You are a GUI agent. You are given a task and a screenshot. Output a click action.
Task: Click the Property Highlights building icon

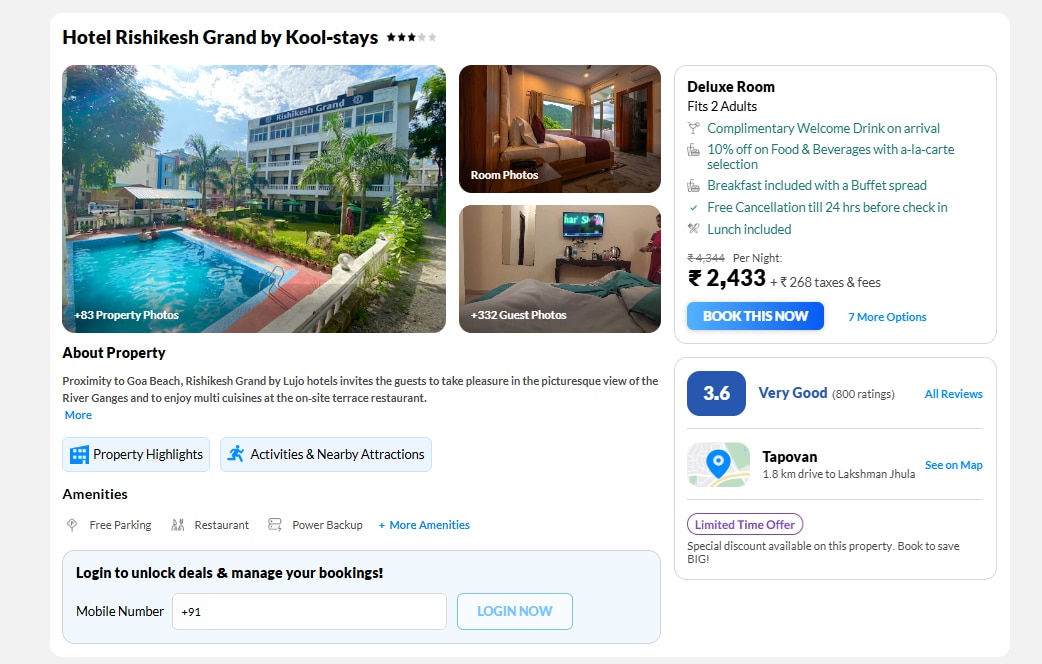click(x=79, y=455)
